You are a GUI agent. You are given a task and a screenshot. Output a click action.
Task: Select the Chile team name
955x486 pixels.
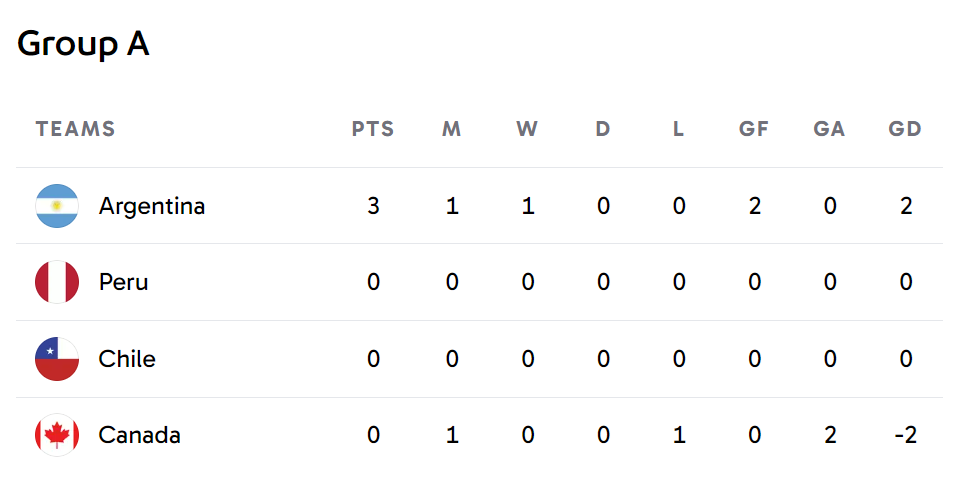pyautogui.click(x=127, y=359)
